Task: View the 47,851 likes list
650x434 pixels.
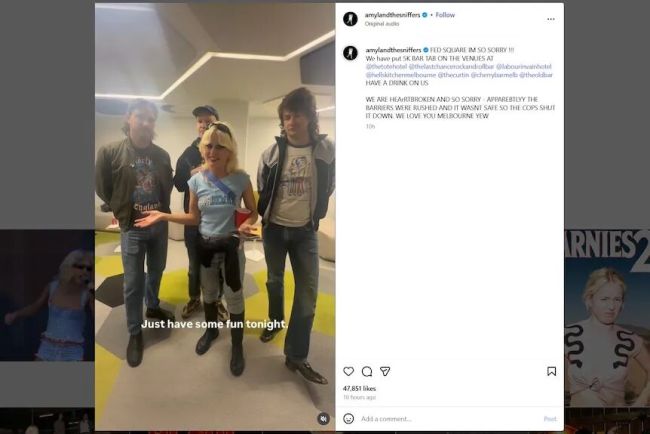Action: pyautogui.click(x=359, y=388)
